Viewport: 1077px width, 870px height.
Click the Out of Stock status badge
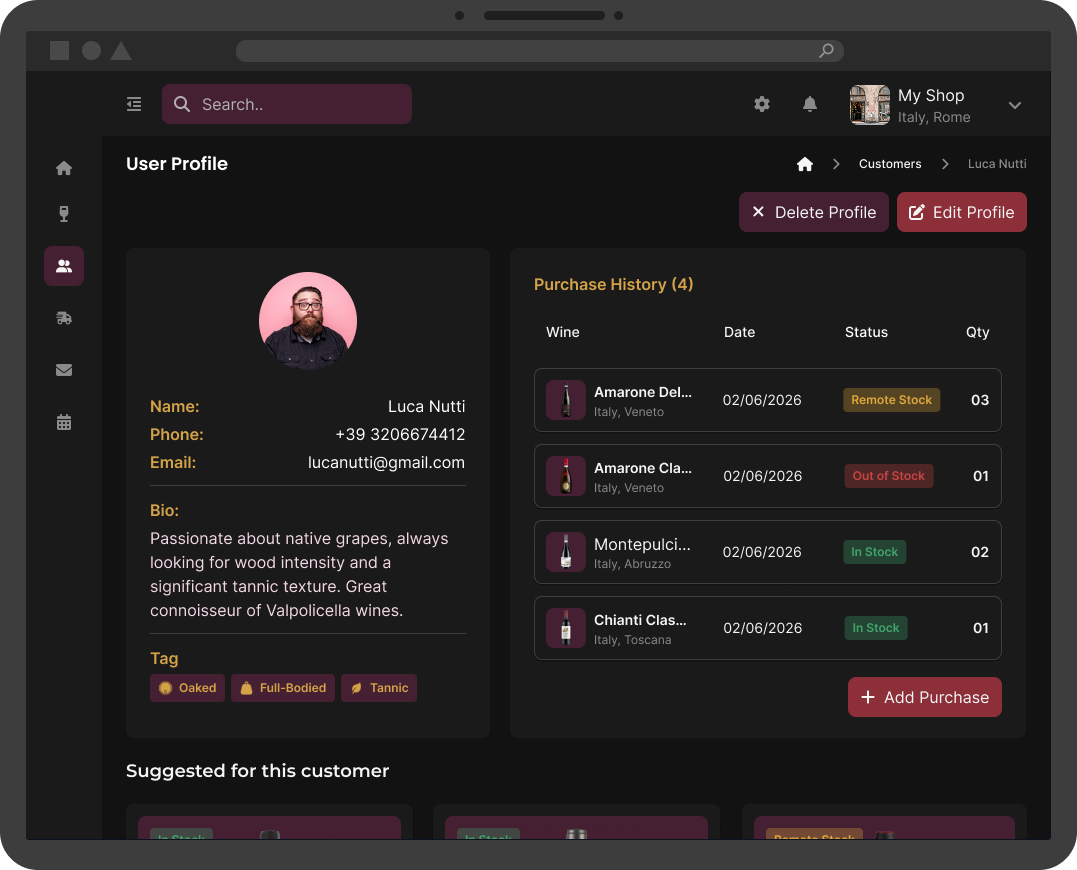click(889, 476)
